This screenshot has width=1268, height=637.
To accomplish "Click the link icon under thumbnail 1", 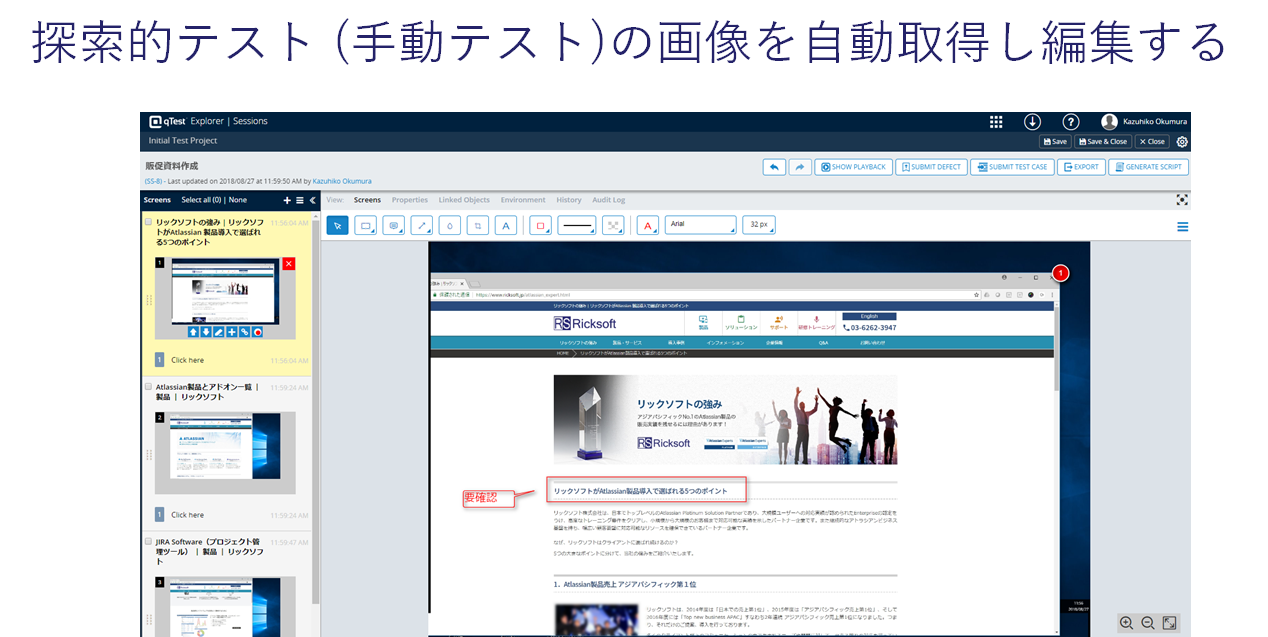I will click(x=245, y=332).
